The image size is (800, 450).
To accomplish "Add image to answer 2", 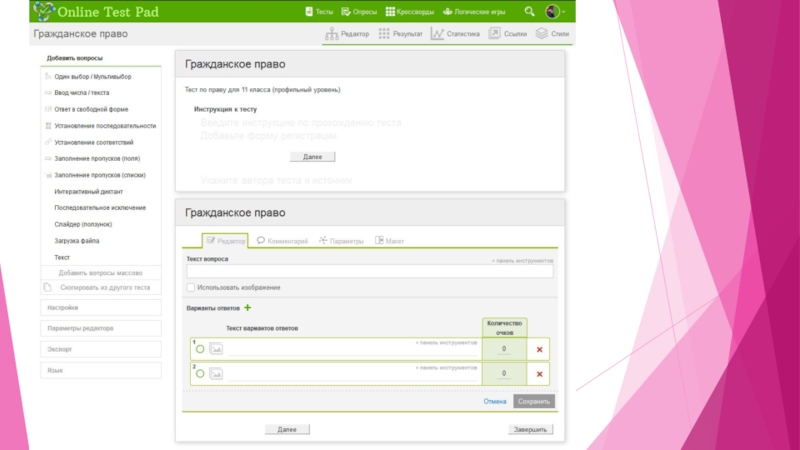I will 216,374.
